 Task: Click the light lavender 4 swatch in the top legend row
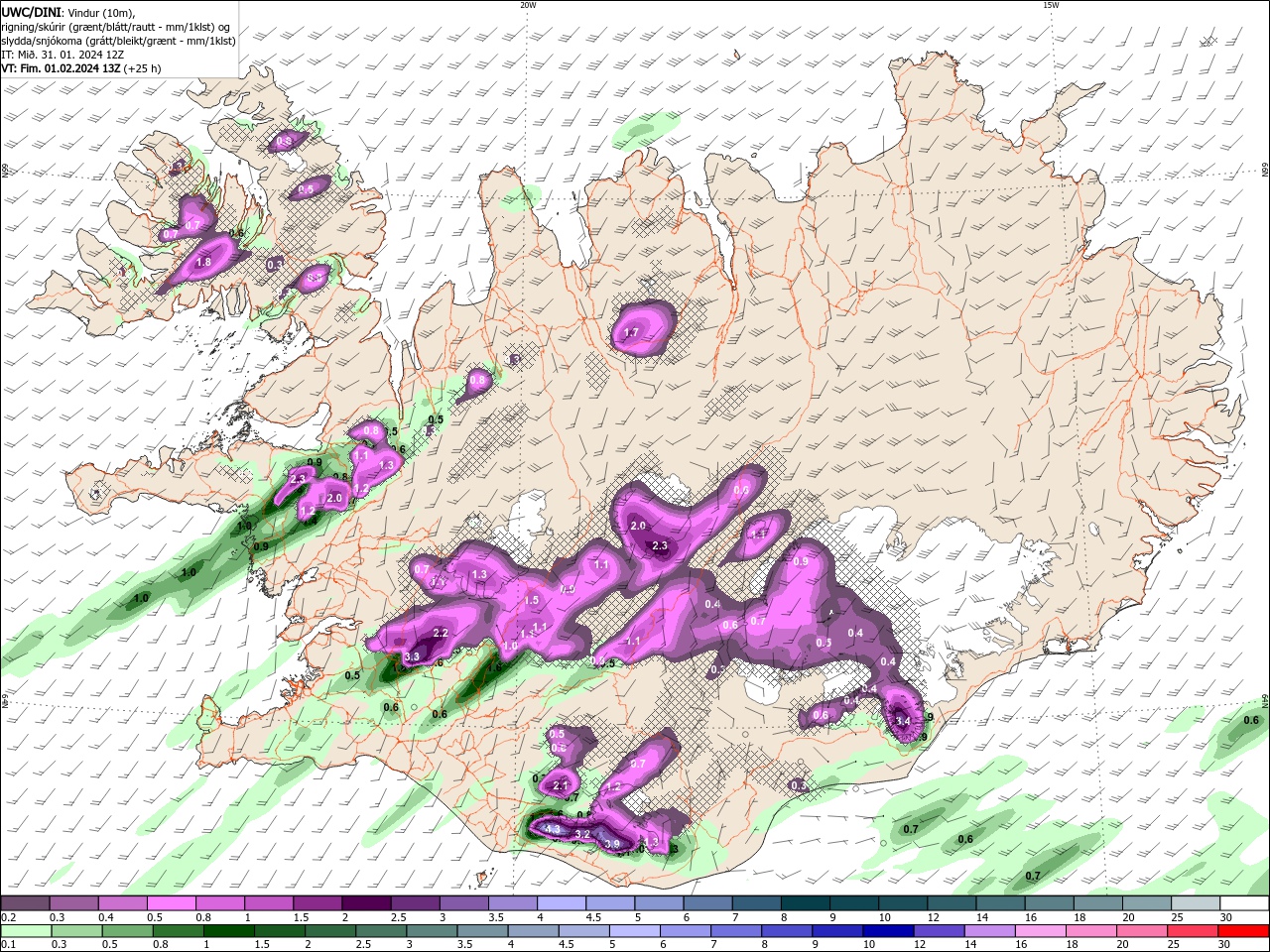[x=562, y=903]
